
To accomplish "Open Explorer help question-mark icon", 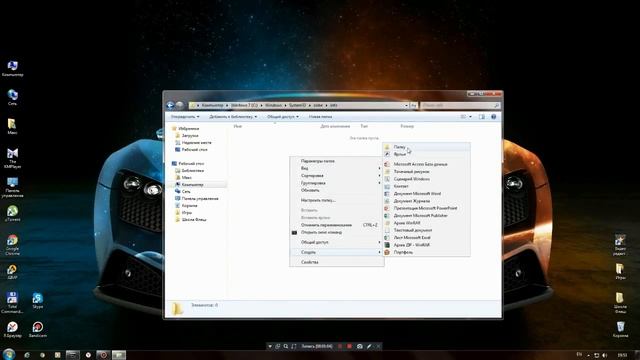I will click(493, 117).
